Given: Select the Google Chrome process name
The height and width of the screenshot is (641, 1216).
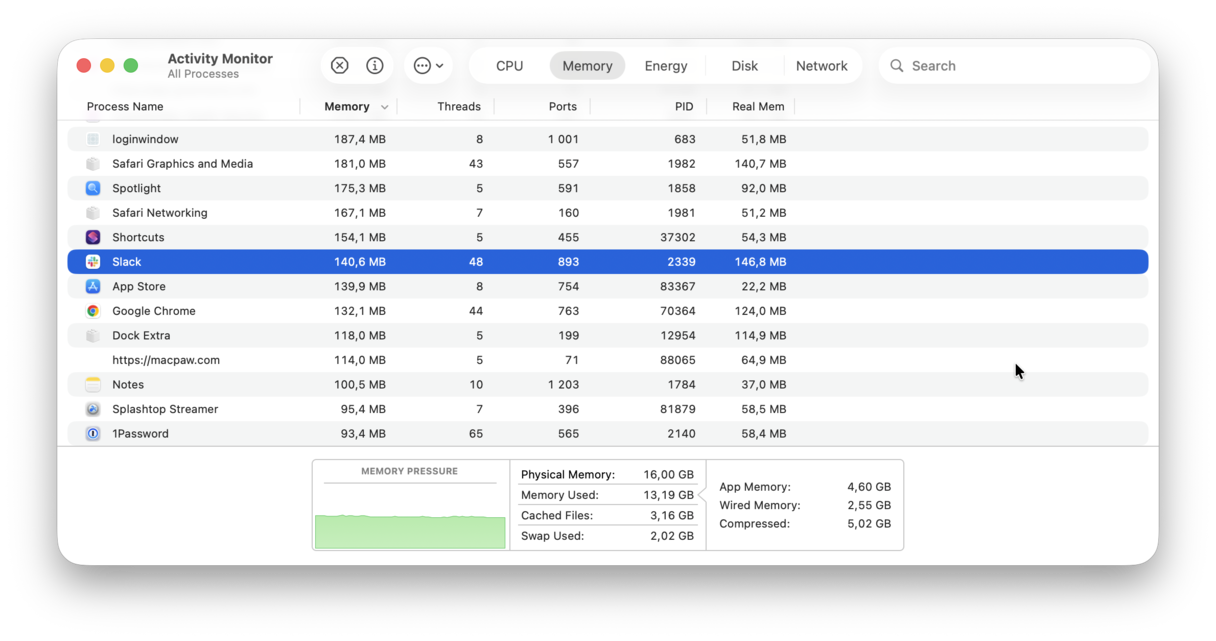Looking at the screenshot, I should (x=154, y=311).
